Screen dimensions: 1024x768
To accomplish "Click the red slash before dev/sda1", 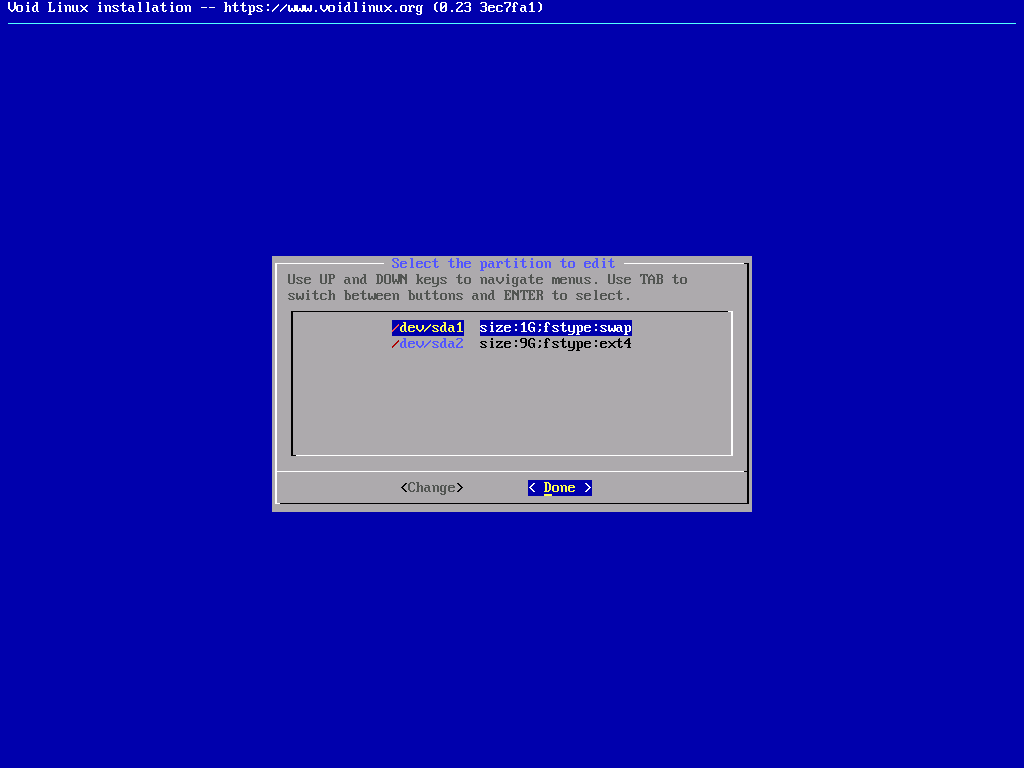I will [x=396, y=328].
